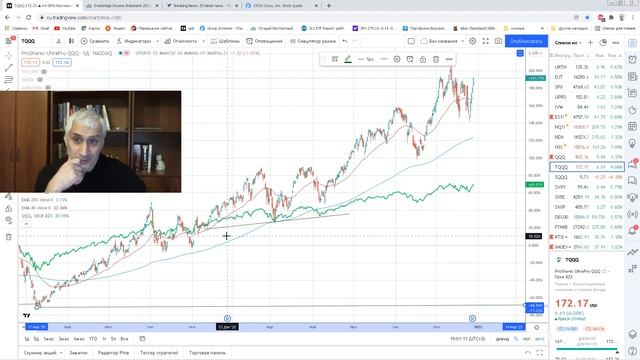Open the chat bubbles icon in right sidebar

tap(632, 180)
